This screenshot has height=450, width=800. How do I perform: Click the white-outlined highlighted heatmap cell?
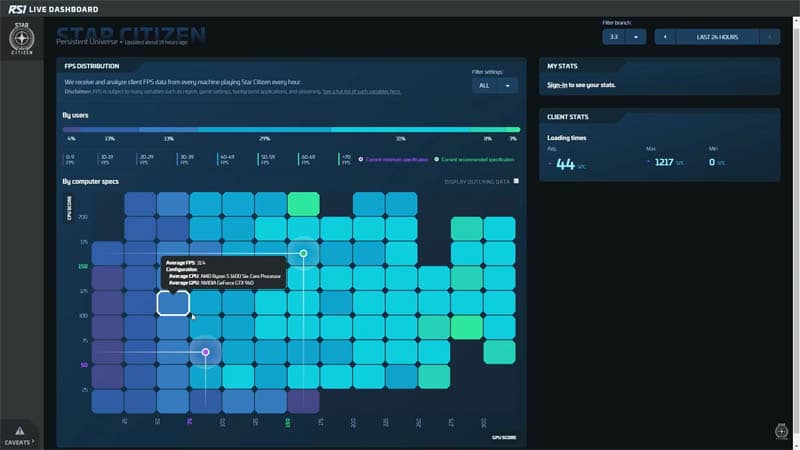pos(173,303)
